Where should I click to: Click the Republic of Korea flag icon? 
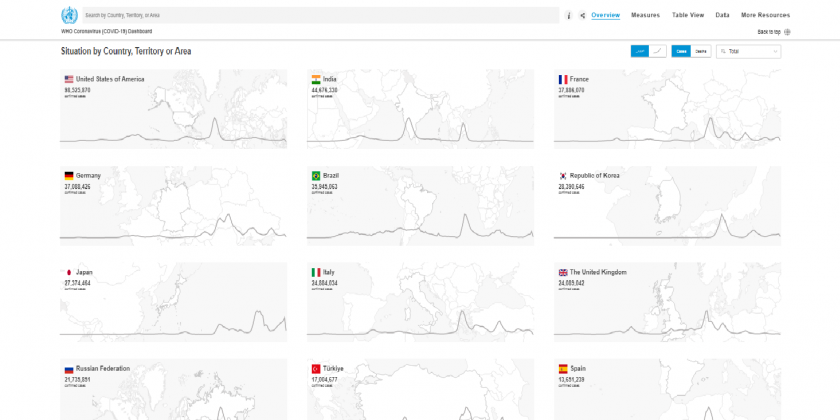click(563, 175)
